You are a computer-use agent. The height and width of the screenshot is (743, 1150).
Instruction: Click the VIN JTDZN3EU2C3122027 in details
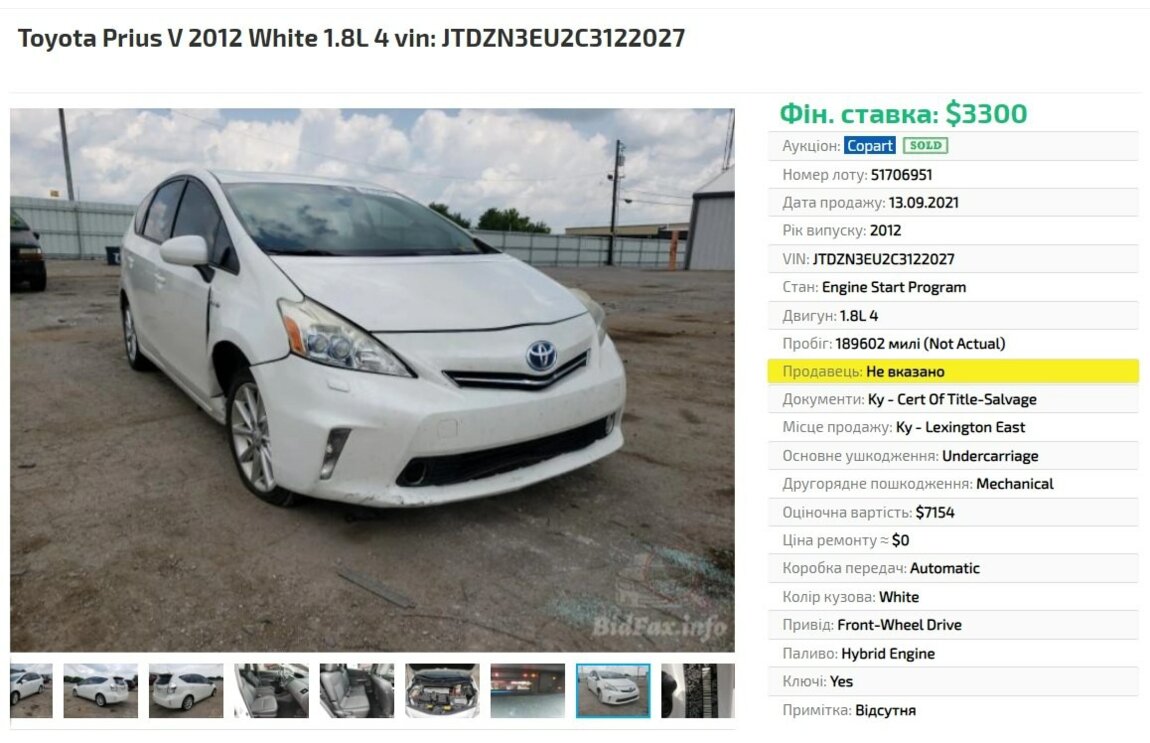[884, 259]
